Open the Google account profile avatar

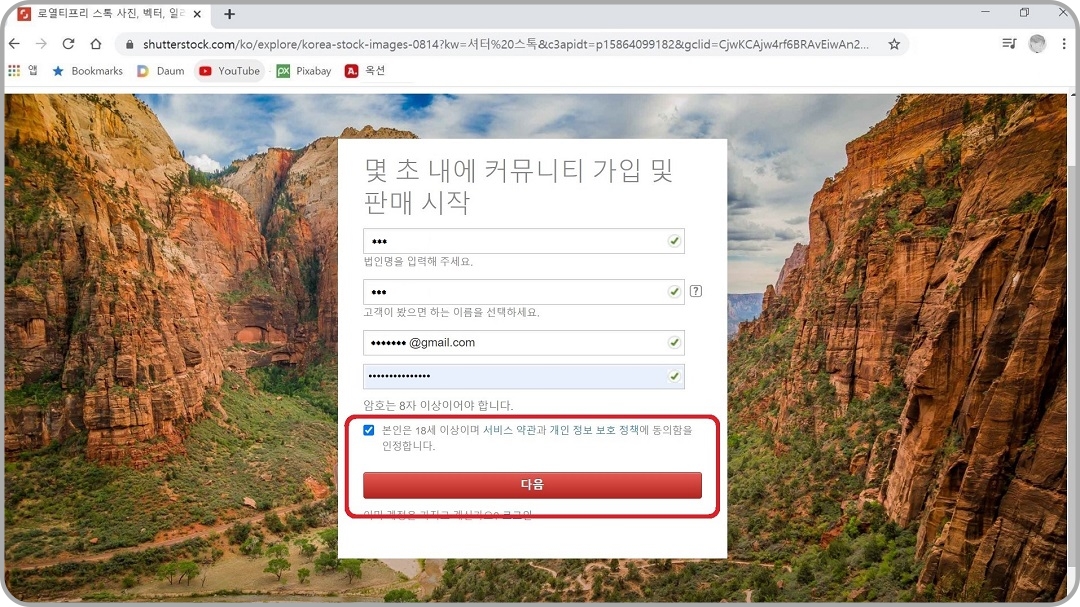click(1037, 44)
